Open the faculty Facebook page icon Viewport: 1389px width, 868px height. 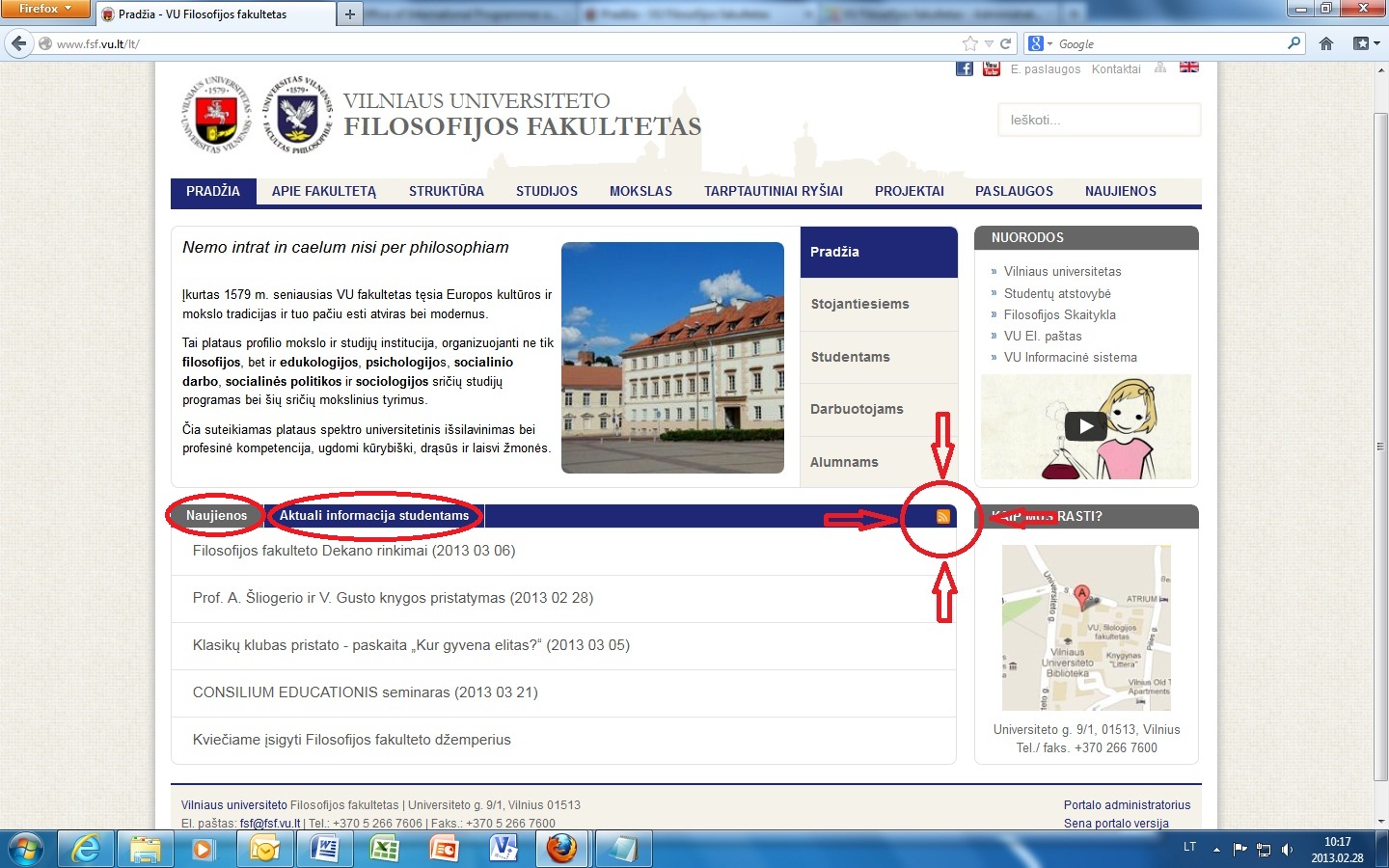964,68
